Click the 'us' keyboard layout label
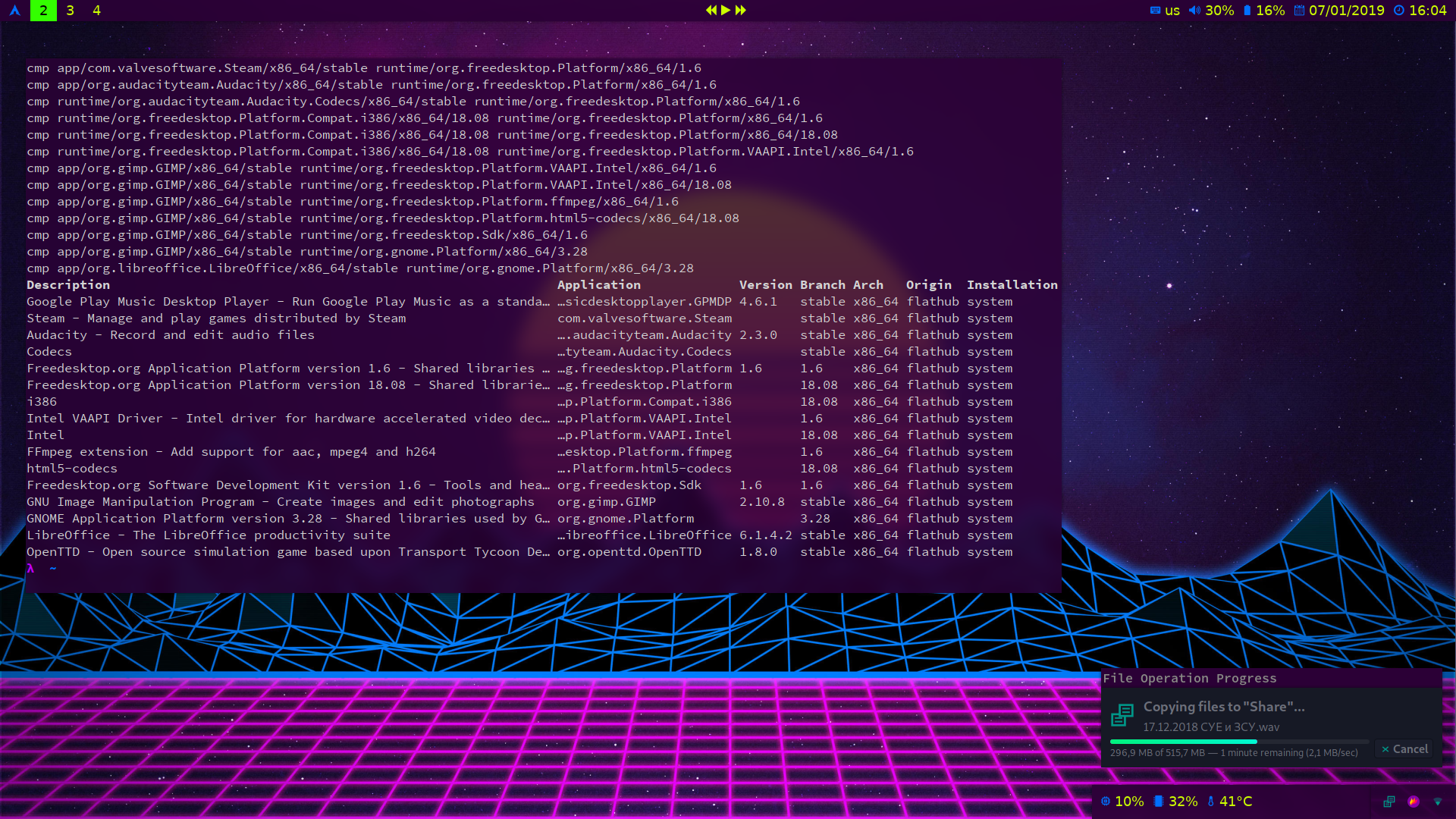The image size is (1456, 819). [1172, 11]
